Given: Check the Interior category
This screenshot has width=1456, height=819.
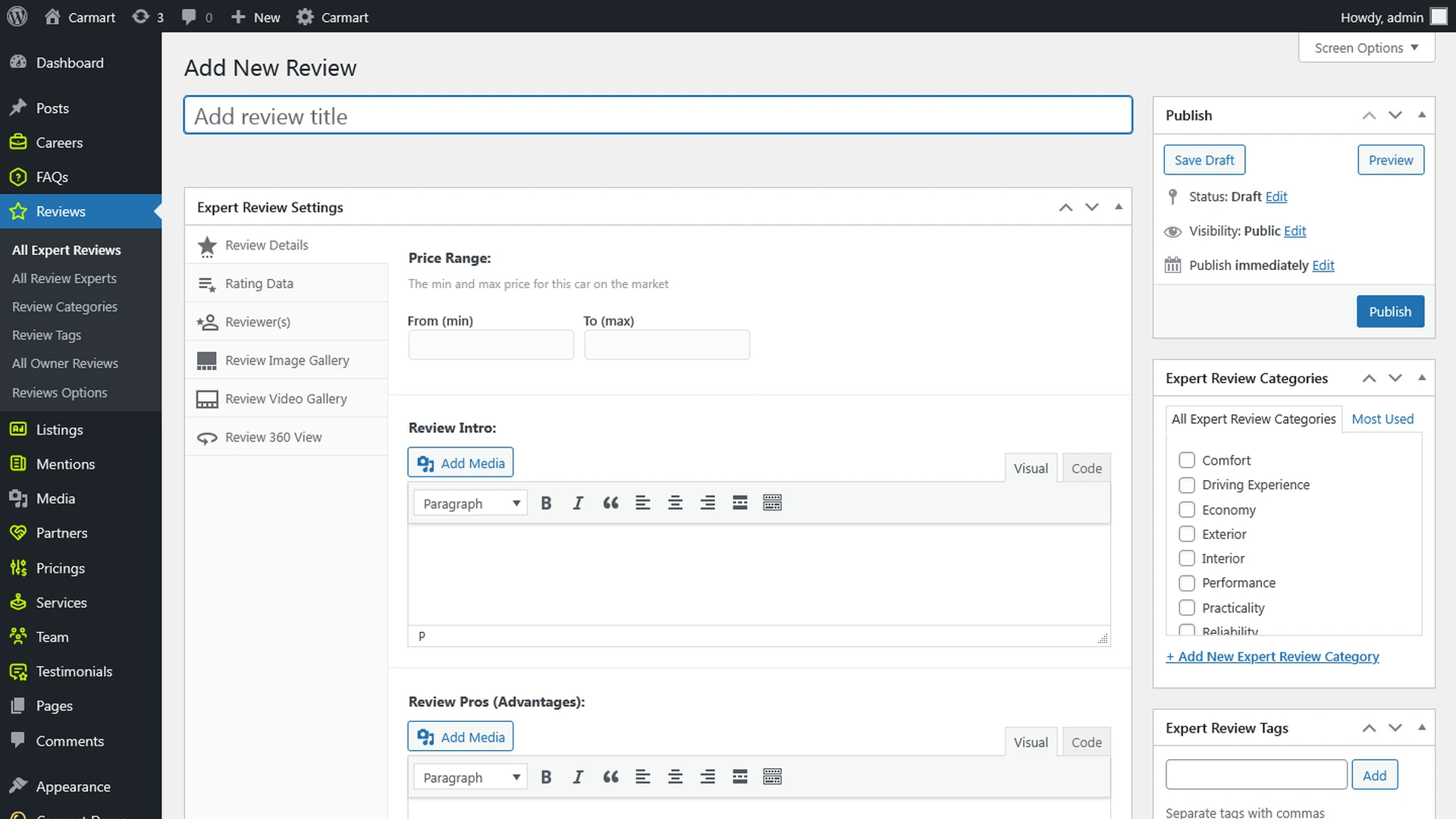Looking at the screenshot, I should [x=1187, y=558].
